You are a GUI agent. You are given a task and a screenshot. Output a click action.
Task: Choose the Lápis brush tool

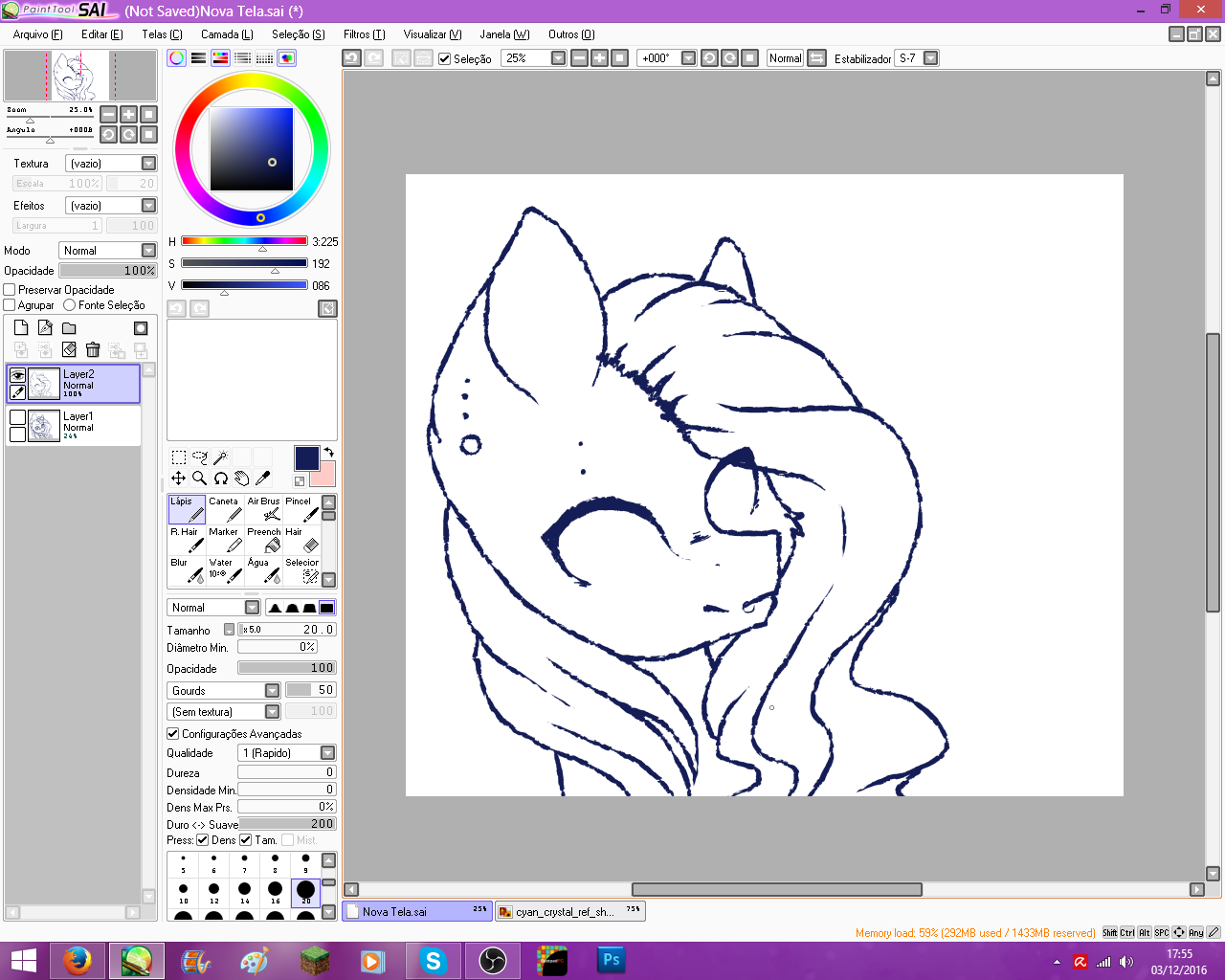187,509
